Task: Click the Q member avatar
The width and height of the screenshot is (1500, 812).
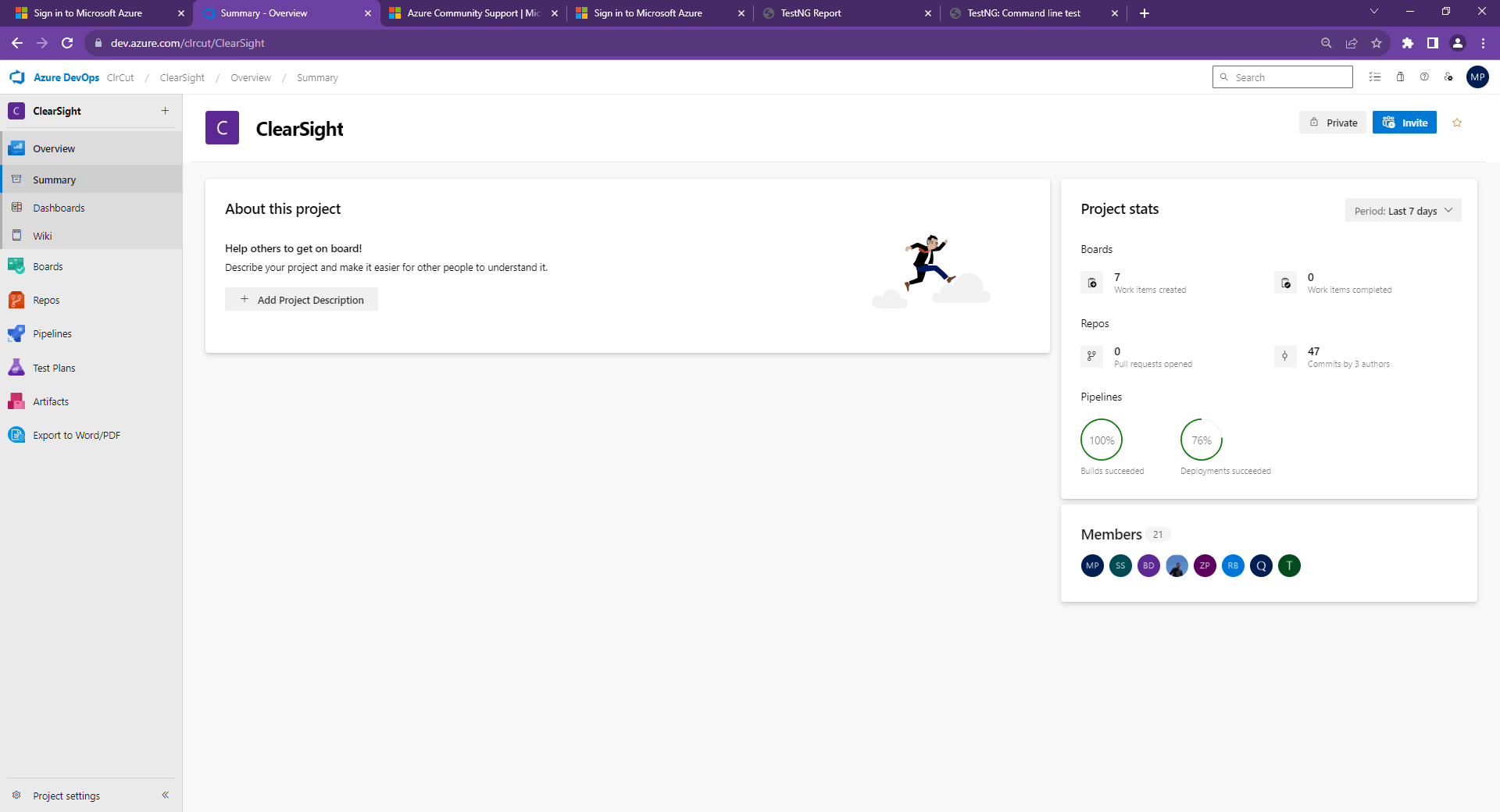Action: [1261, 565]
